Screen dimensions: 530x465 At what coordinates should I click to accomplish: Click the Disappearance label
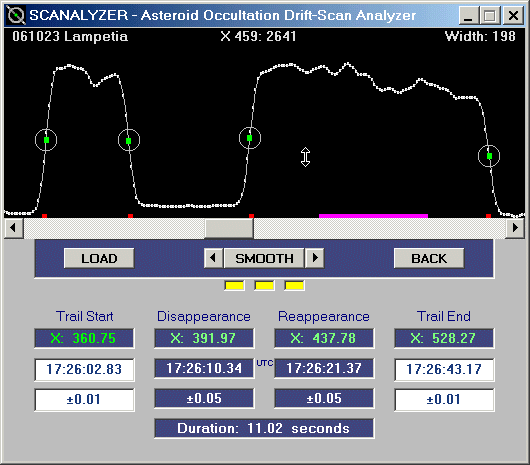204,317
